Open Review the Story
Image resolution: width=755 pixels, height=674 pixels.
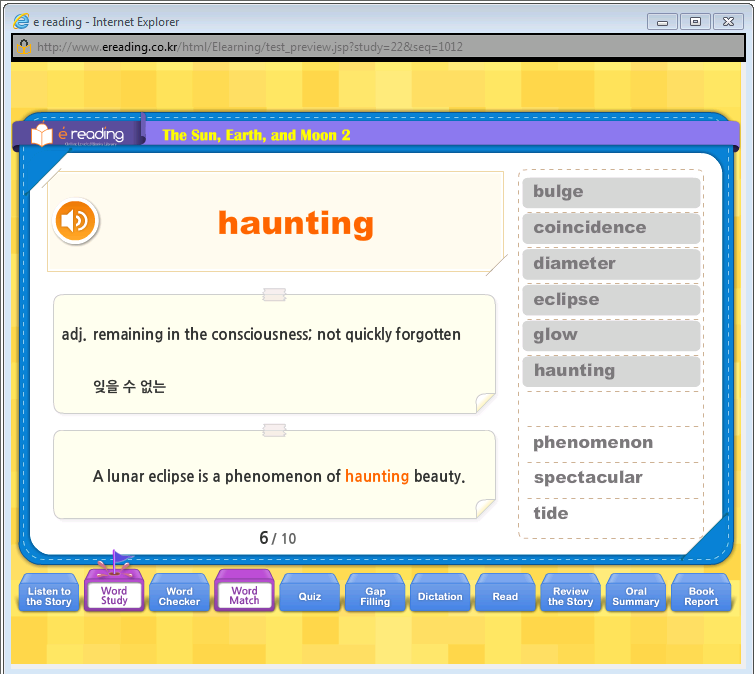(x=571, y=594)
